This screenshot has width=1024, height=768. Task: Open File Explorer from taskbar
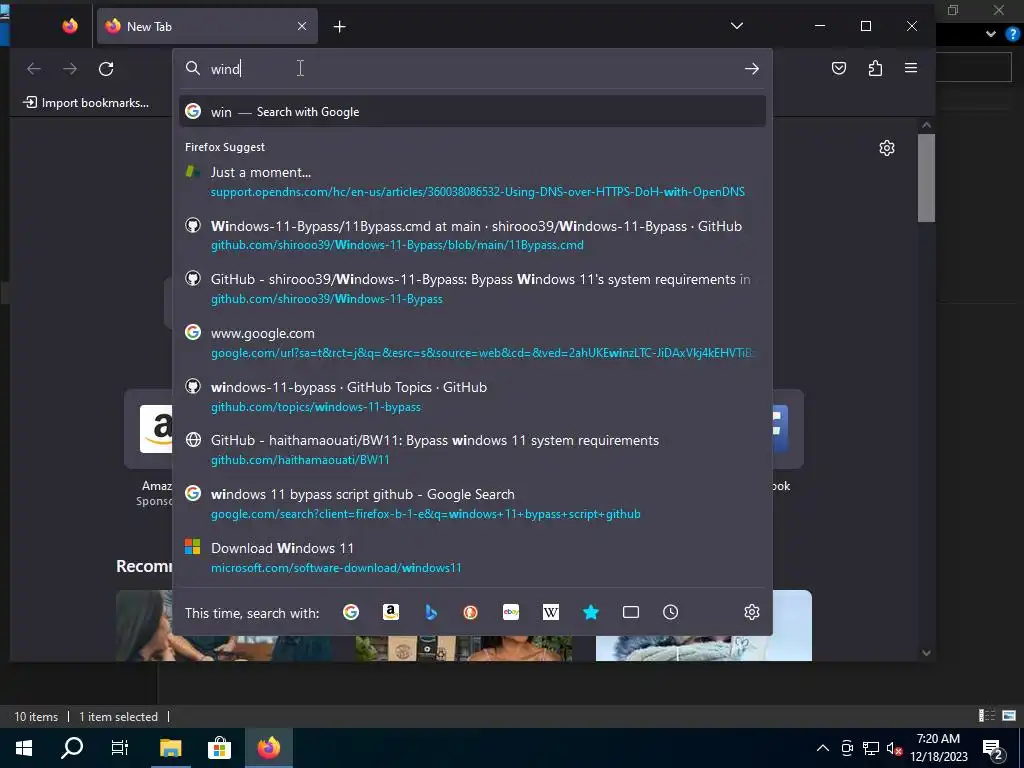pos(170,748)
